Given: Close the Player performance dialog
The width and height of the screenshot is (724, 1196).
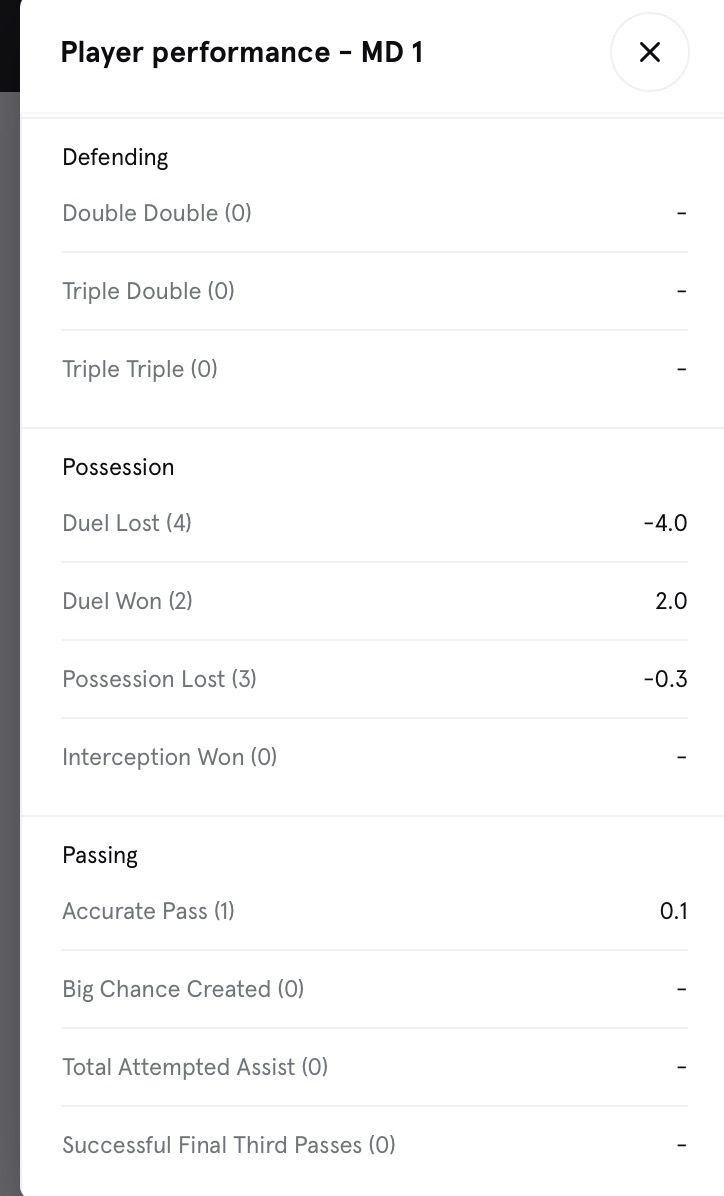Looking at the screenshot, I should click(649, 52).
